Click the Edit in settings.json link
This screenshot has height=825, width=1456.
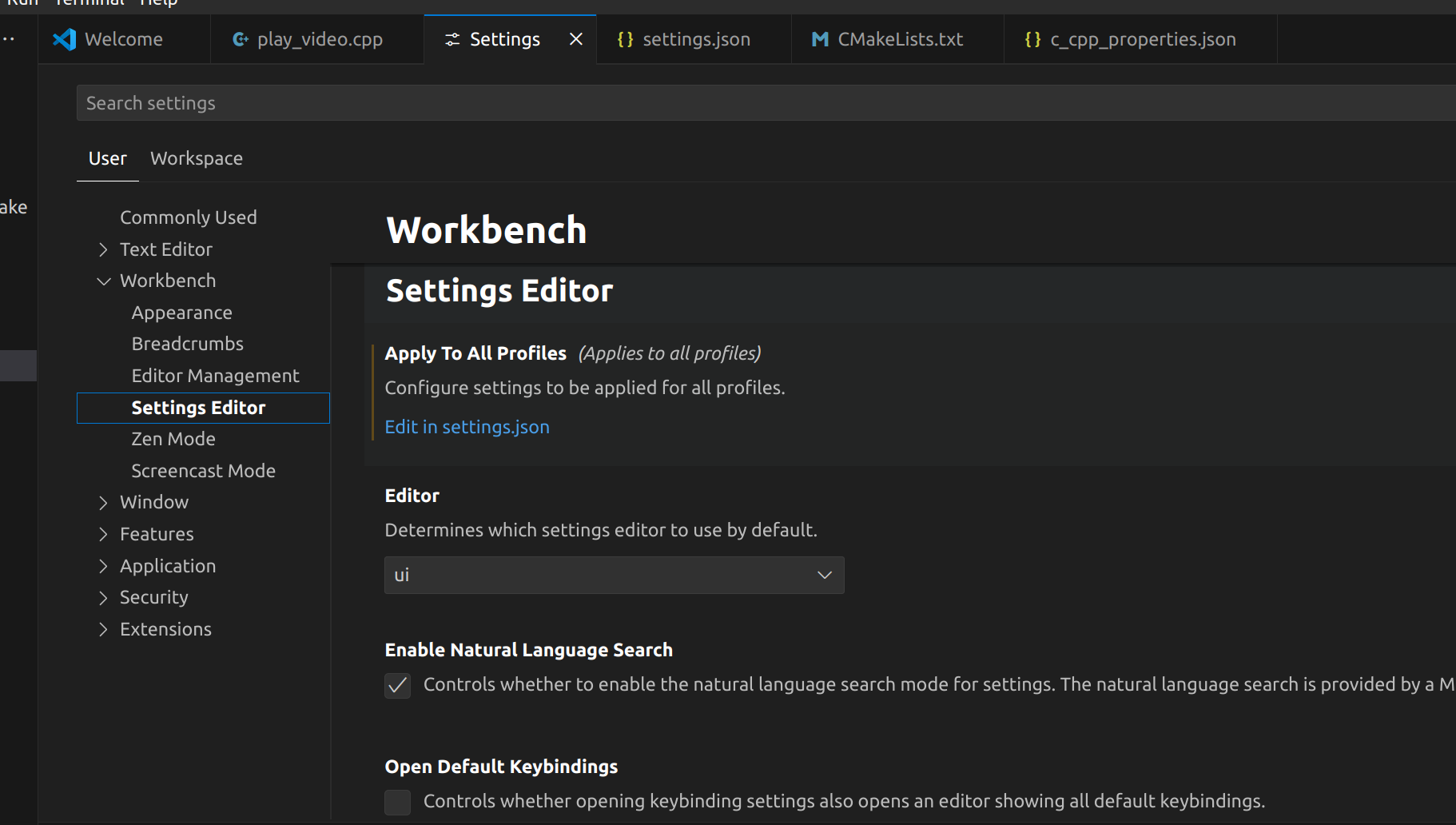pyautogui.click(x=467, y=427)
